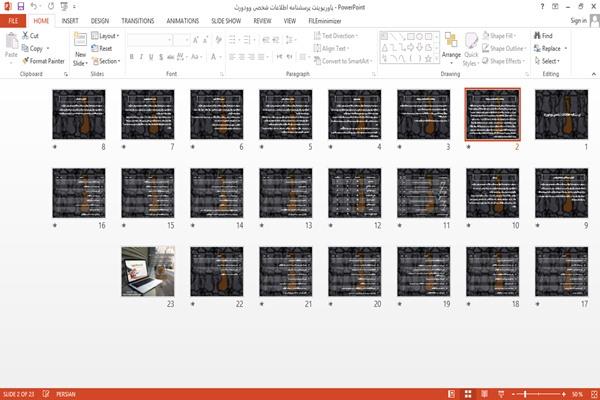Start the slideshow from the quick access toolbar
600x400 pixels.
click(x=64, y=7)
